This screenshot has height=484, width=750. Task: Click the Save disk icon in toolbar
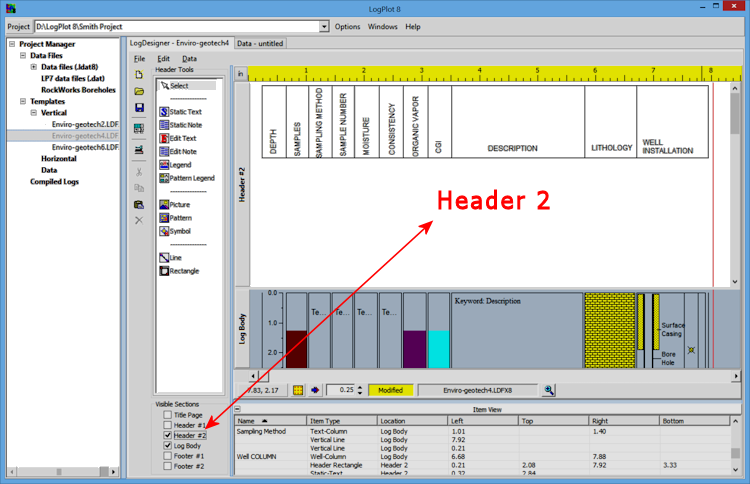[x=139, y=108]
